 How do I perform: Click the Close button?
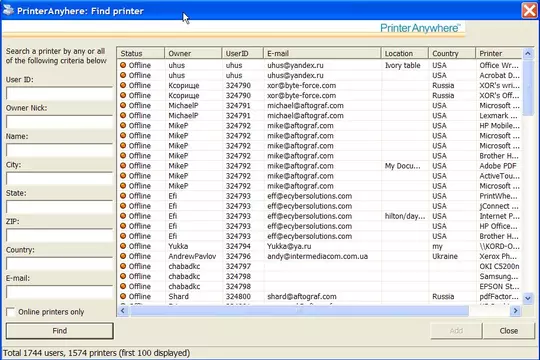509,331
